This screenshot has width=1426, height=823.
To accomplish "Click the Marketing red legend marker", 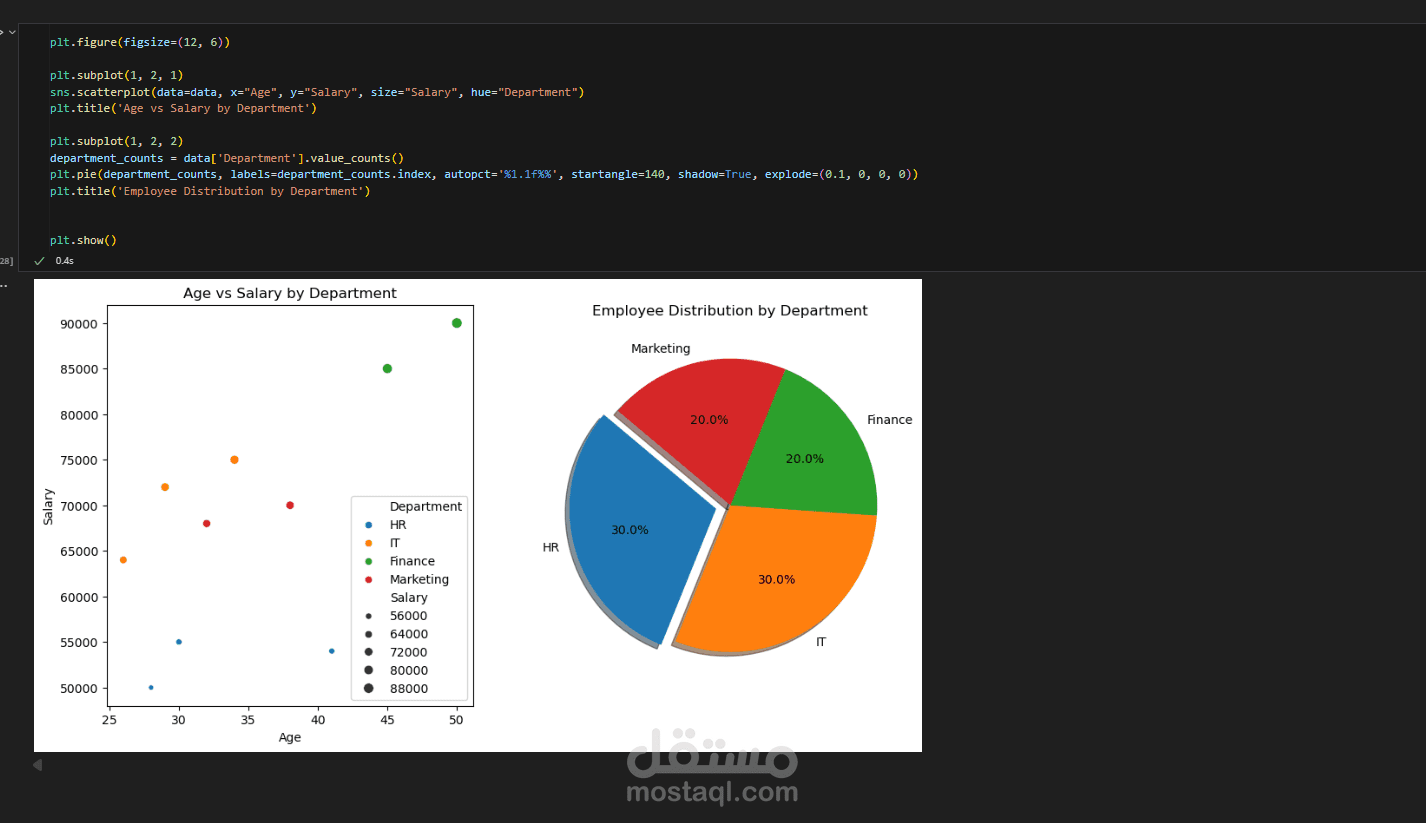I will (368, 579).
